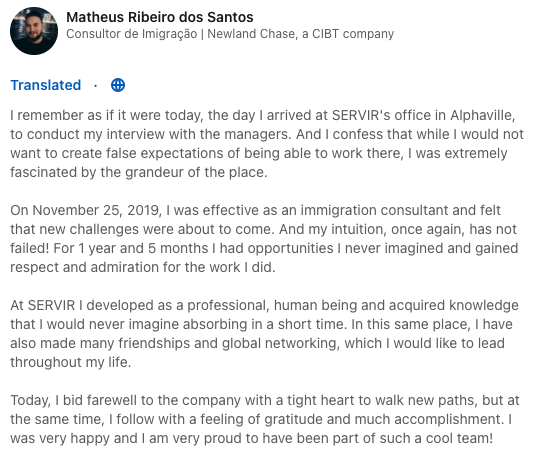Click the paragraph starting 'On November 25'
This screenshot has width=536, height=451.
coord(264,239)
